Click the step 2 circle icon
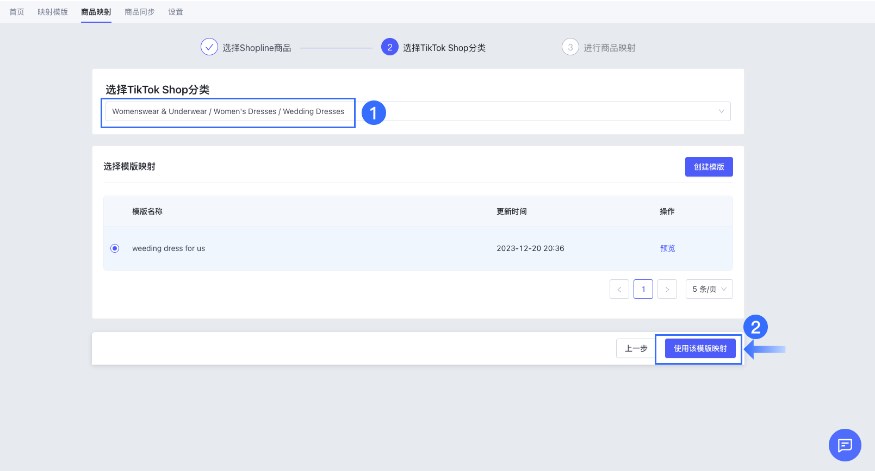 click(389, 47)
